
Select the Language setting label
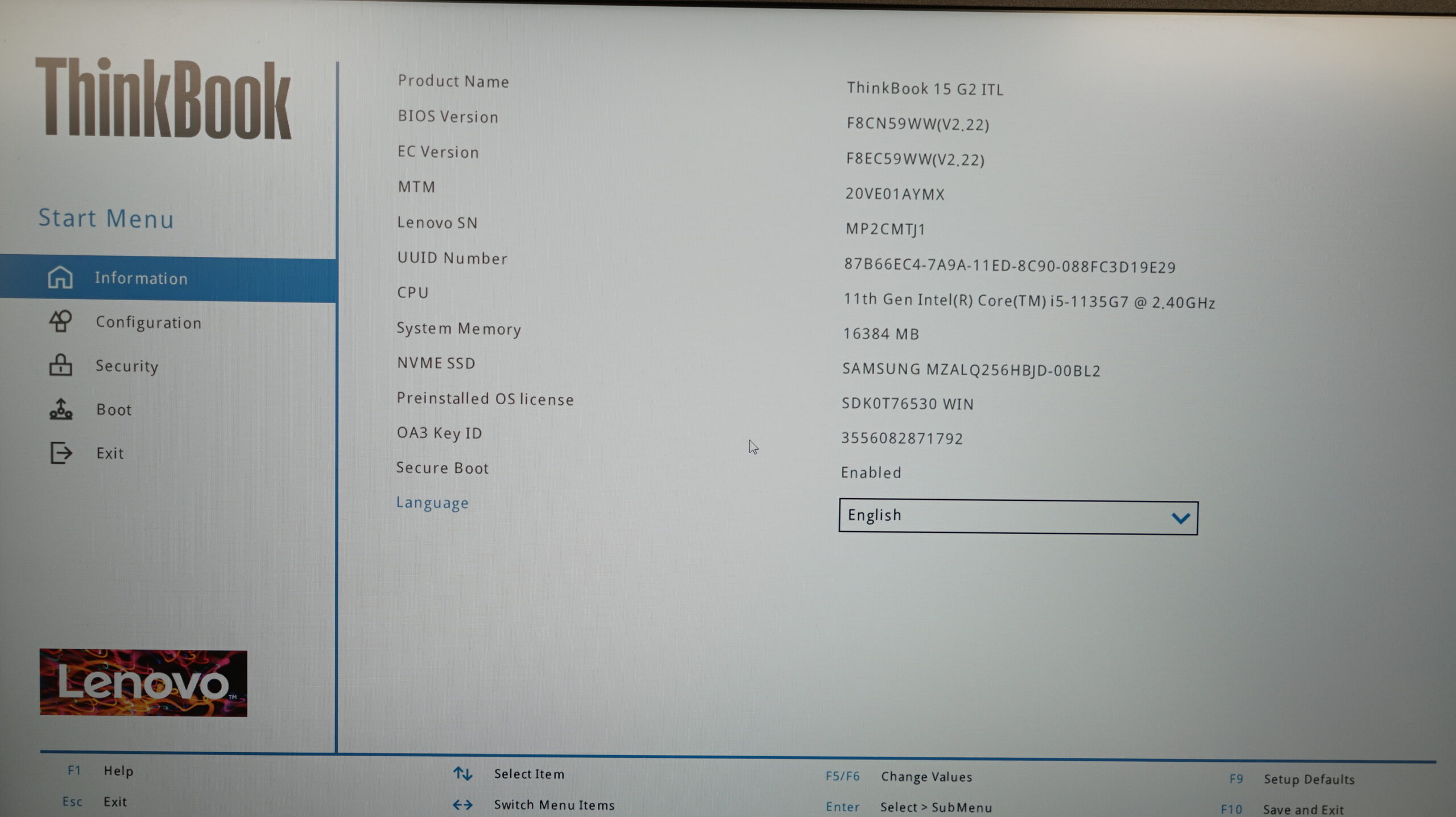[432, 503]
